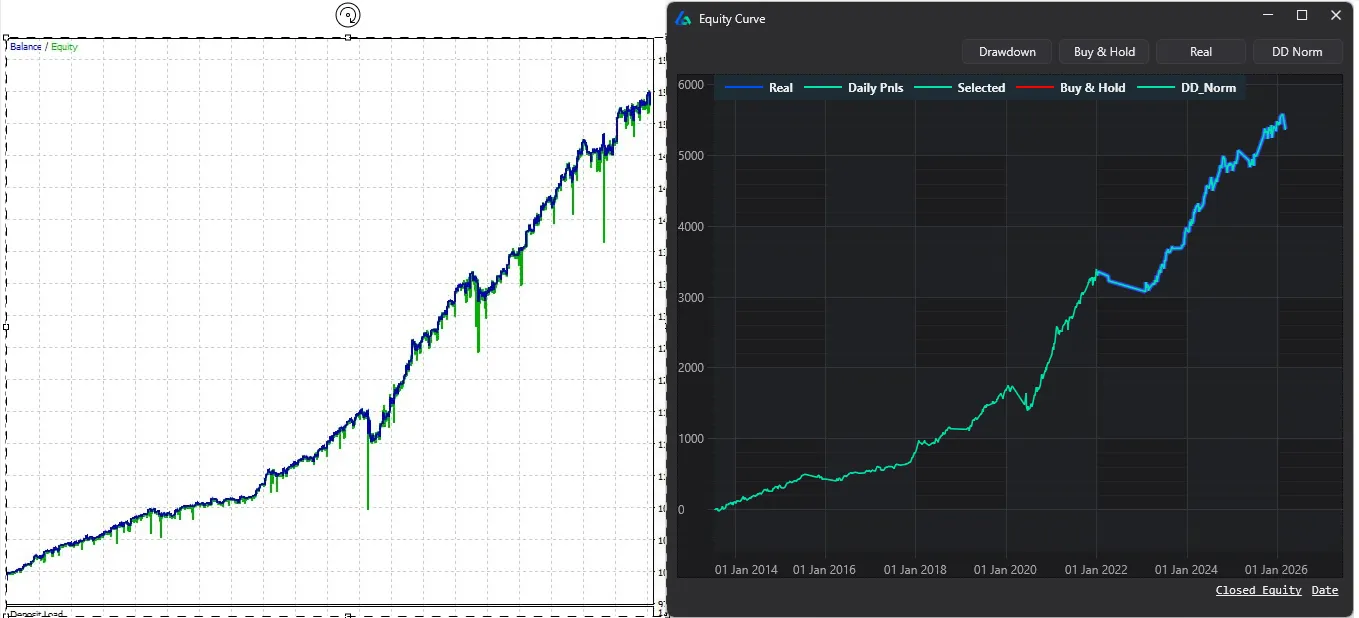Viewport: 1359px width, 618px height.
Task: Toggle visibility of the Real series in the legend
Action: tap(781, 87)
